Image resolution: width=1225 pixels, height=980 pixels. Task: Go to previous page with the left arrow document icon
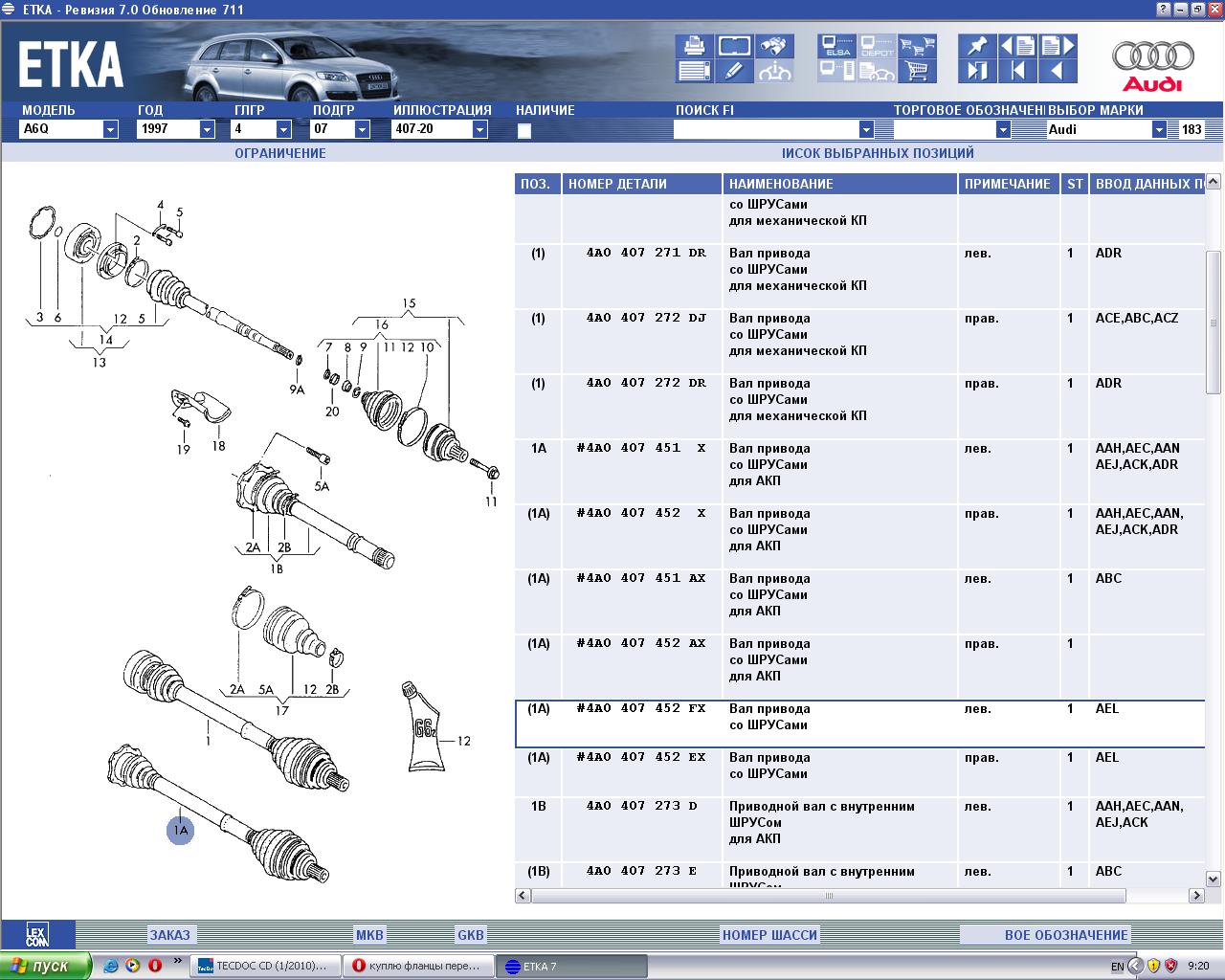tap(1017, 45)
